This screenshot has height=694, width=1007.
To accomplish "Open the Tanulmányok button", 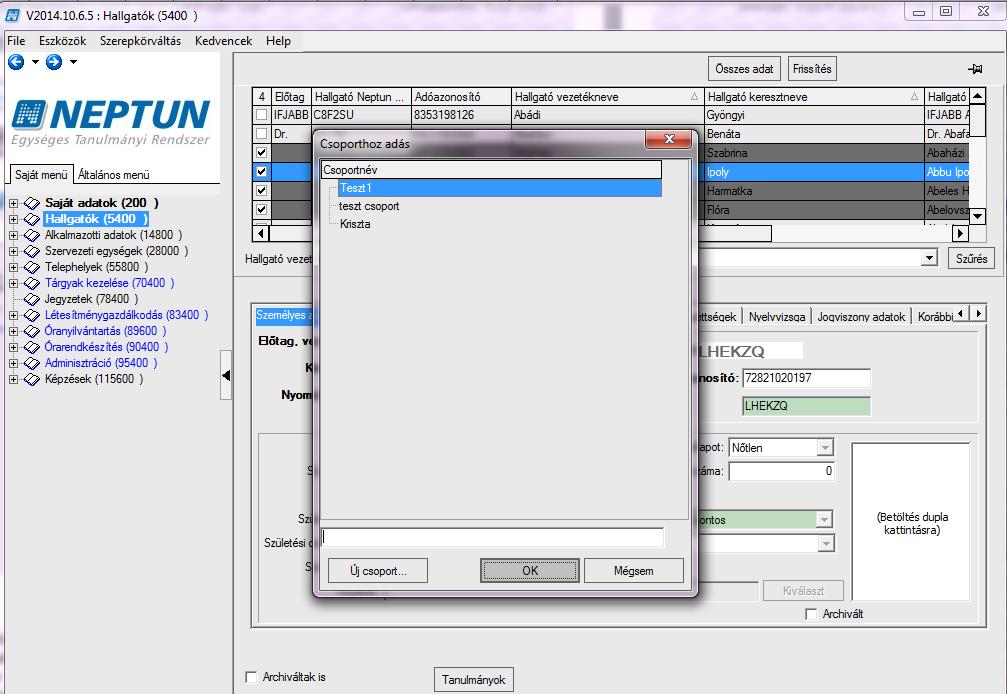I will [x=474, y=679].
